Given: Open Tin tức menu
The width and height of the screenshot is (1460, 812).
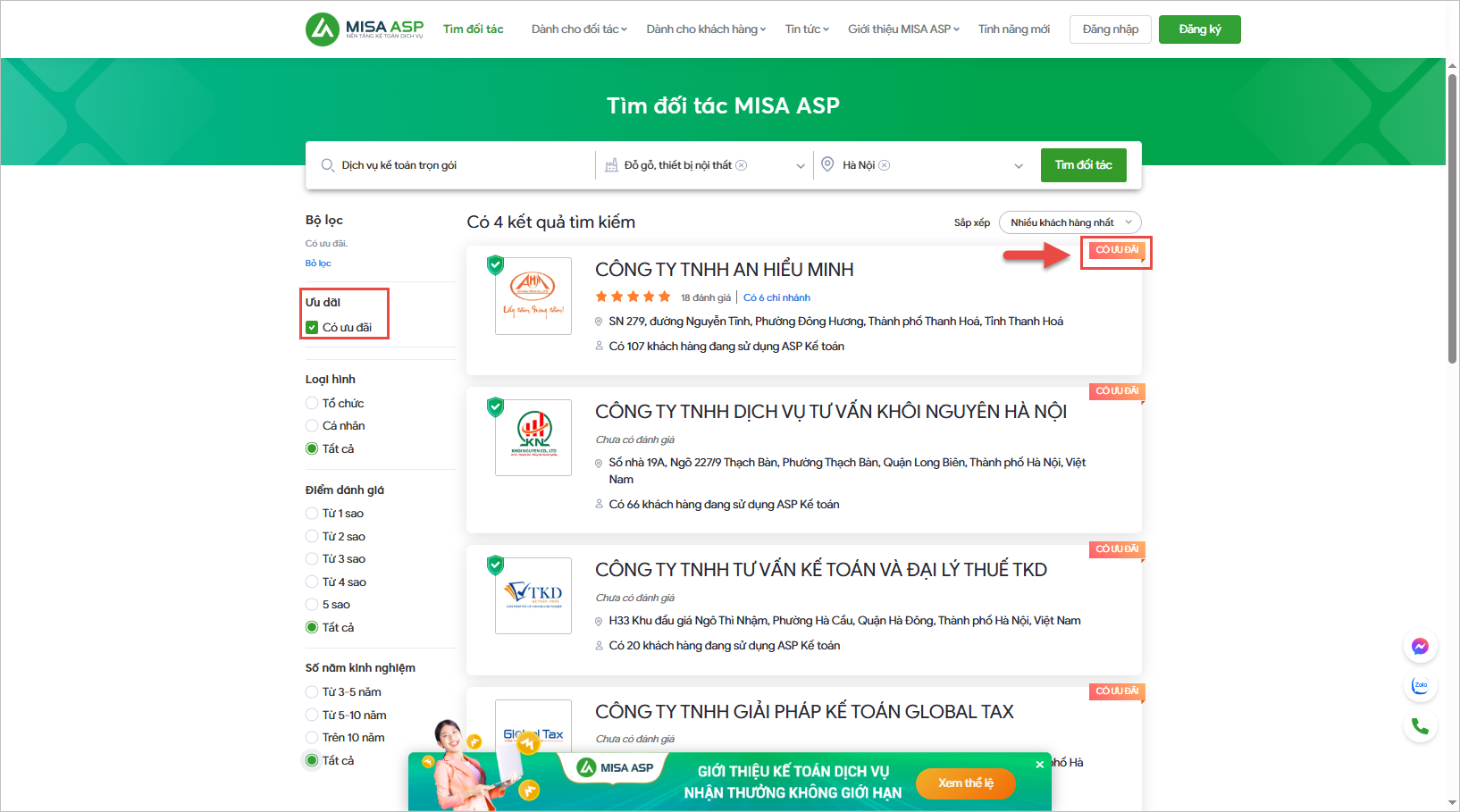Looking at the screenshot, I should click(807, 29).
